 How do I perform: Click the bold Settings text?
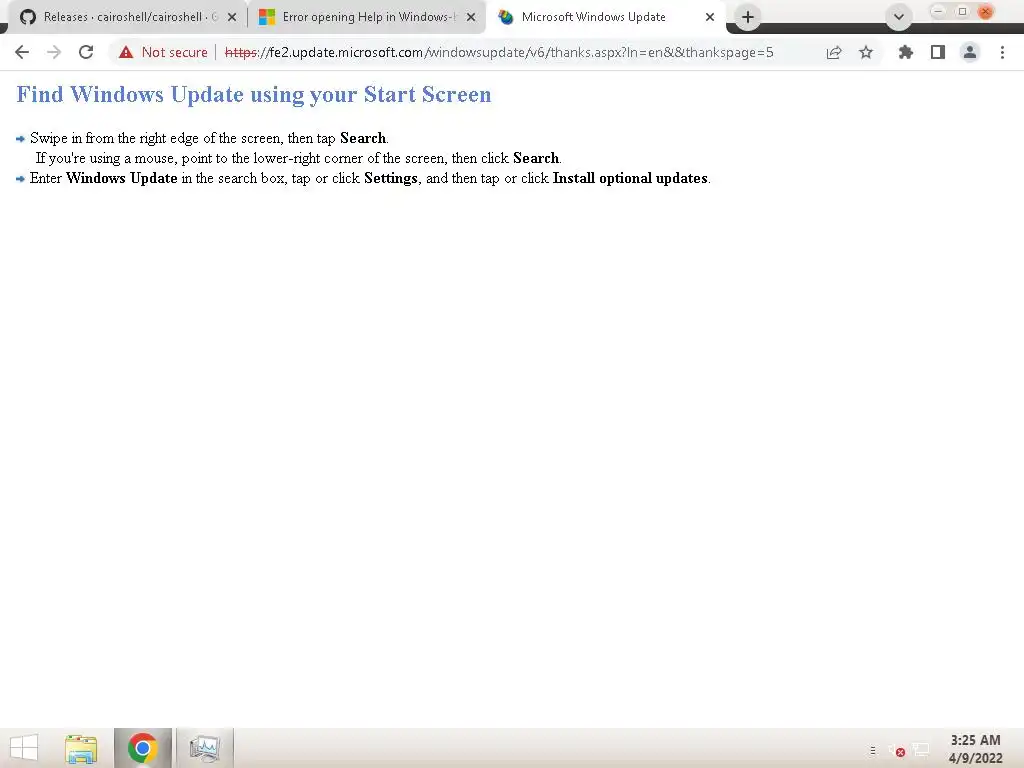coord(391,178)
